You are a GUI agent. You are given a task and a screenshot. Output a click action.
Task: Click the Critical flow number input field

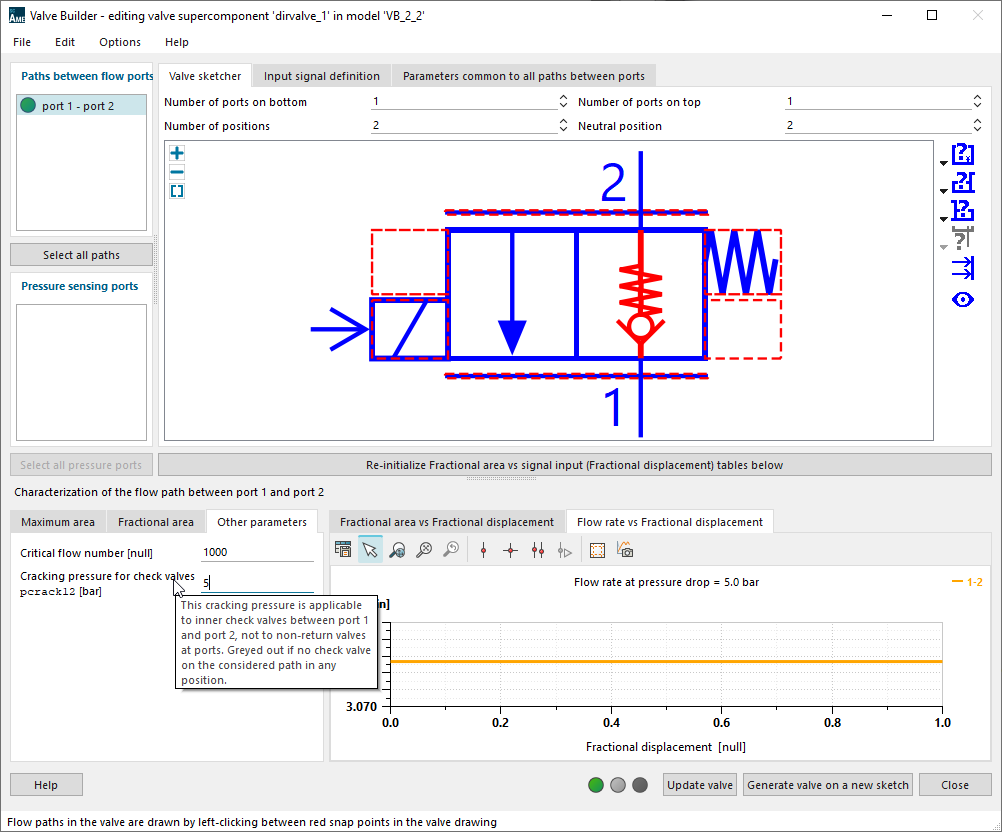[257, 553]
